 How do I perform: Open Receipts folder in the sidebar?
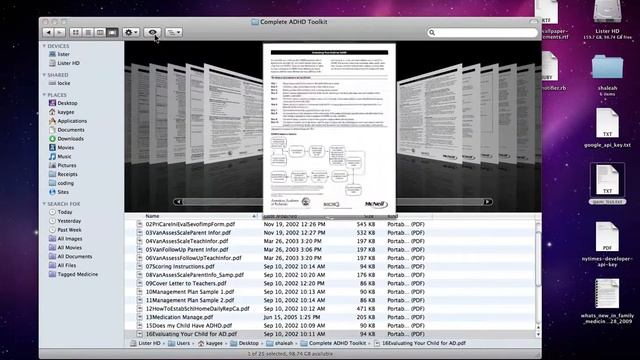tap(63, 174)
